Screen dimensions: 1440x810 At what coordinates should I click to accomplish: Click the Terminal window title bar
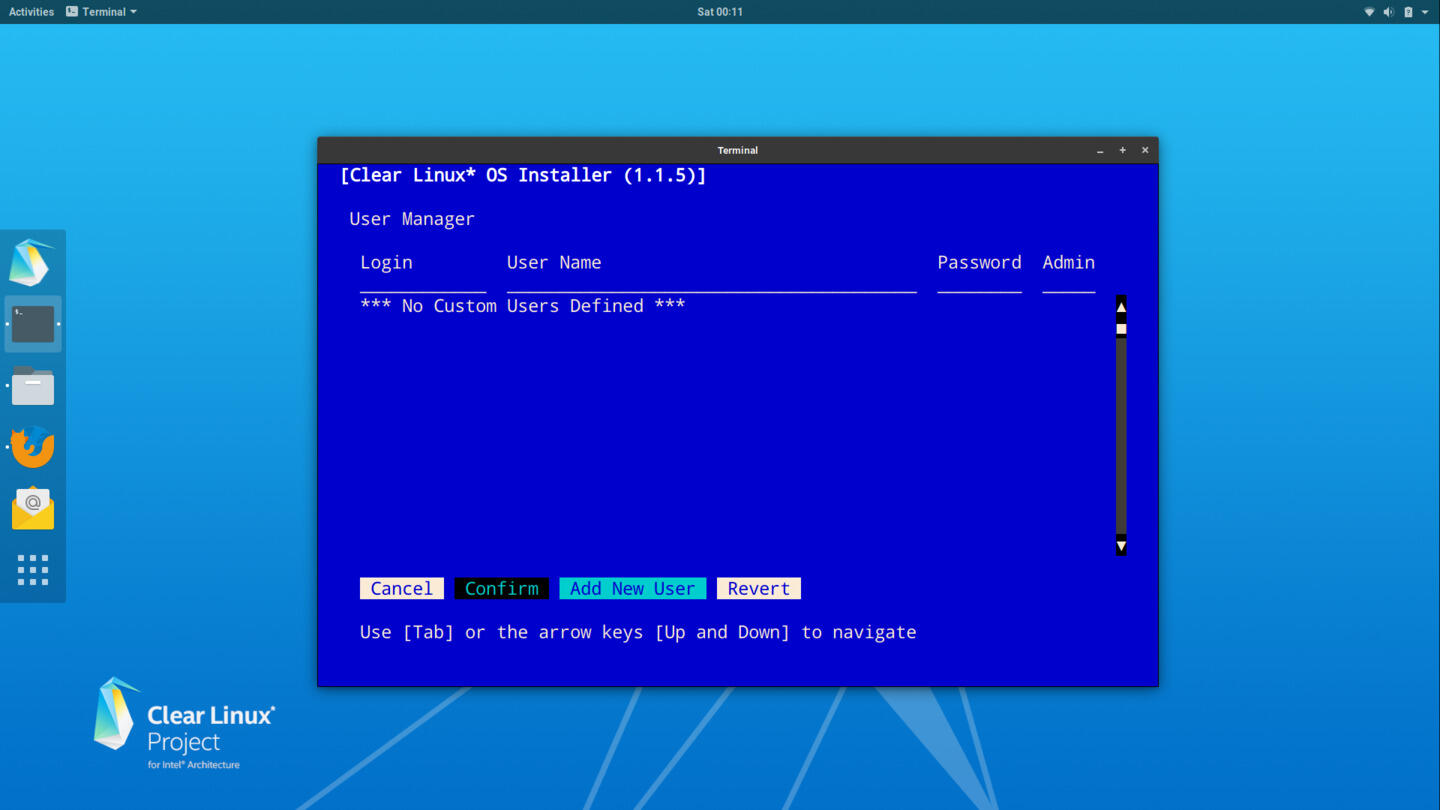coord(737,150)
